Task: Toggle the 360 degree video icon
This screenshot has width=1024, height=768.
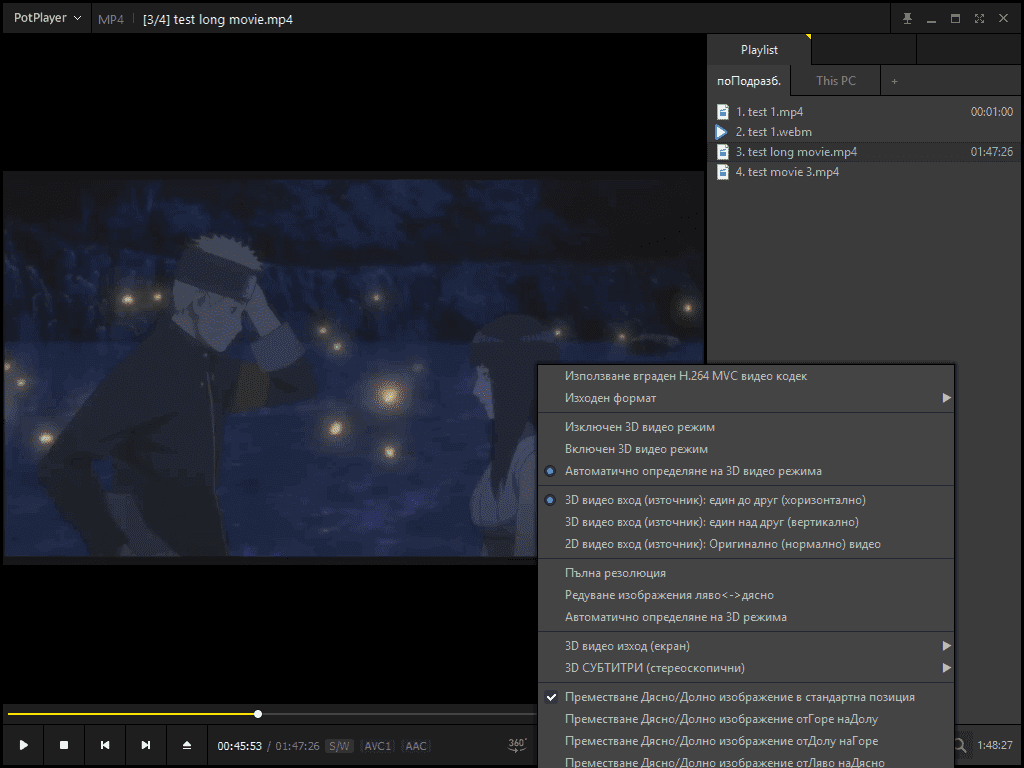Action: tap(517, 744)
